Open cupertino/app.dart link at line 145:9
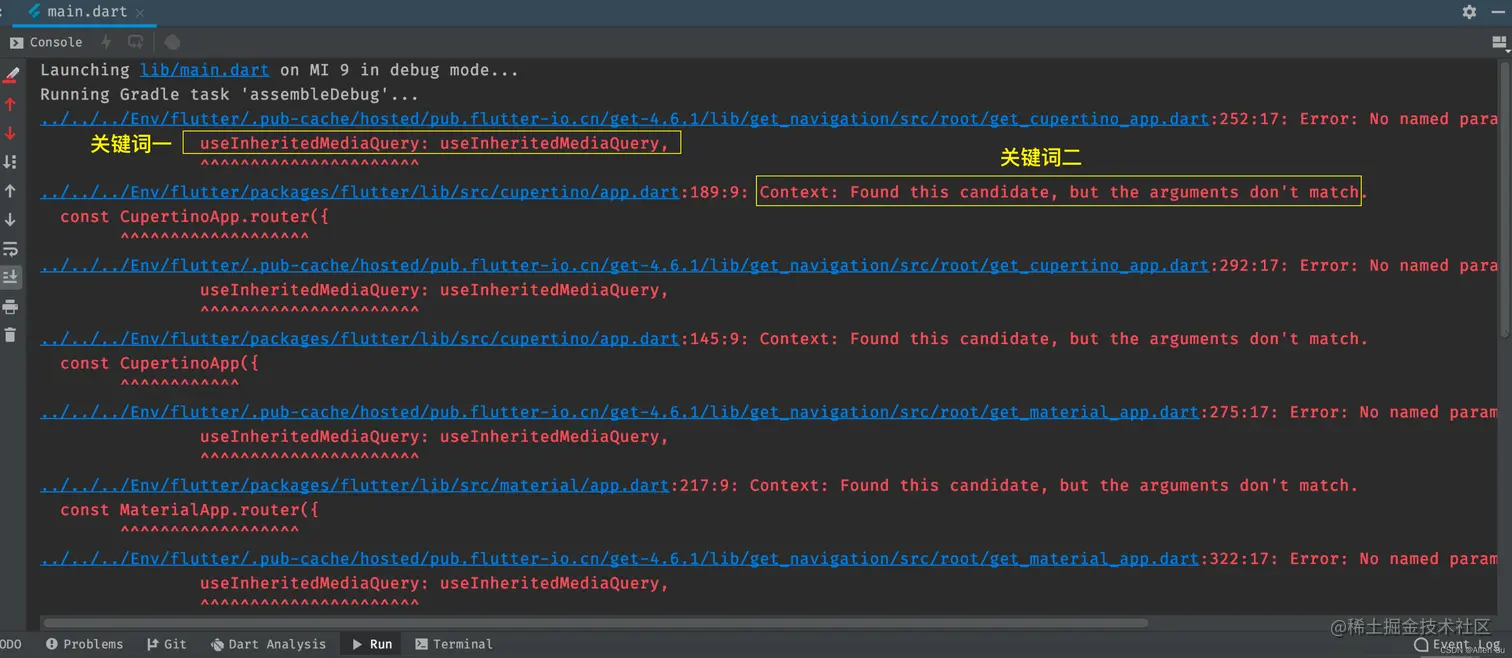Screen dimensions: 1512x658 (x=360, y=339)
